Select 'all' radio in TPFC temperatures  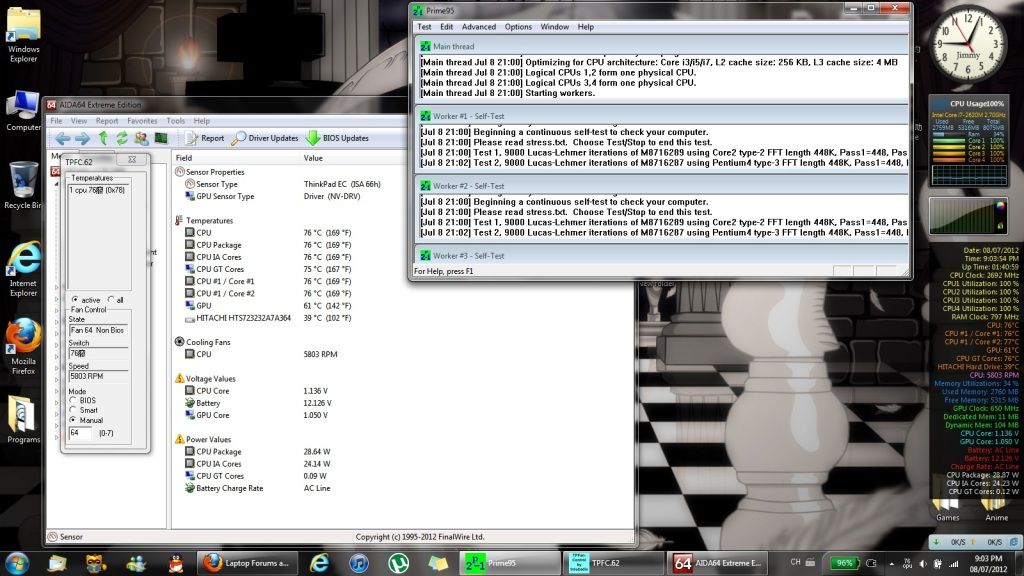[x=111, y=300]
